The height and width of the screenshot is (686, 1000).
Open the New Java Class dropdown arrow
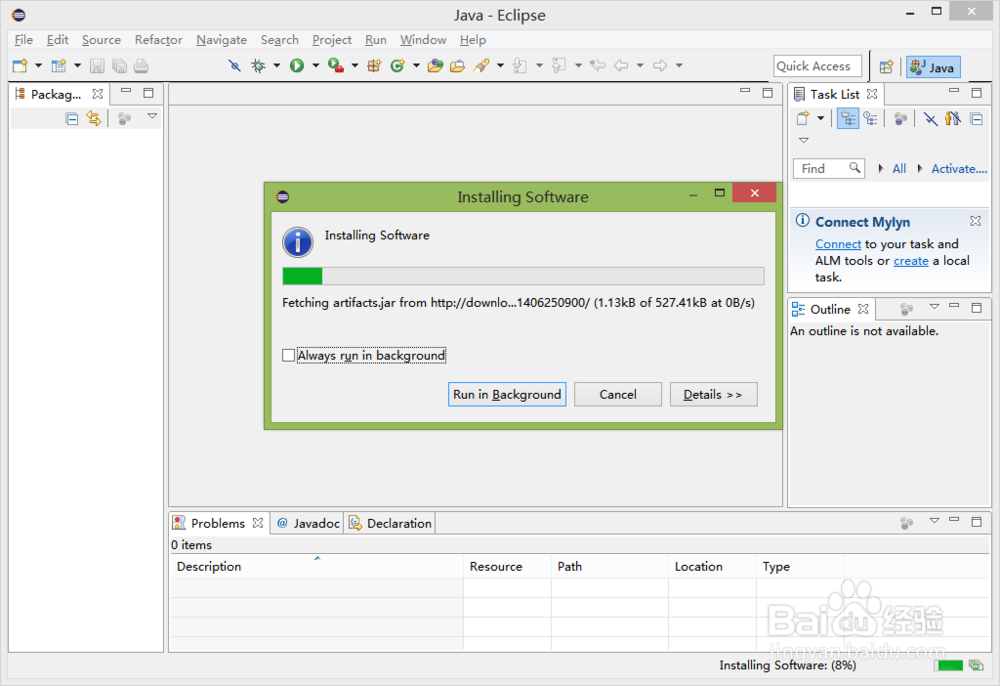click(x=416, y=66)
